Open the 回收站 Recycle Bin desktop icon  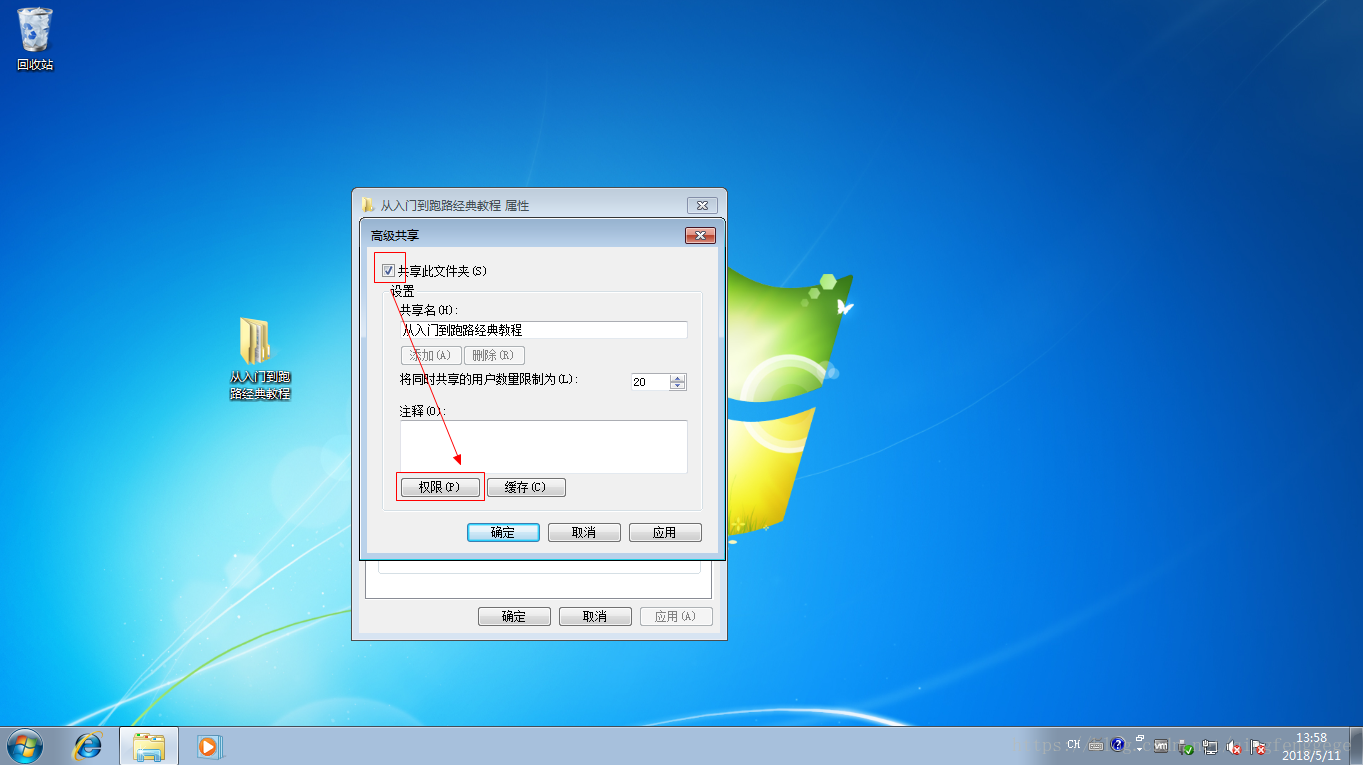(35, 39)
